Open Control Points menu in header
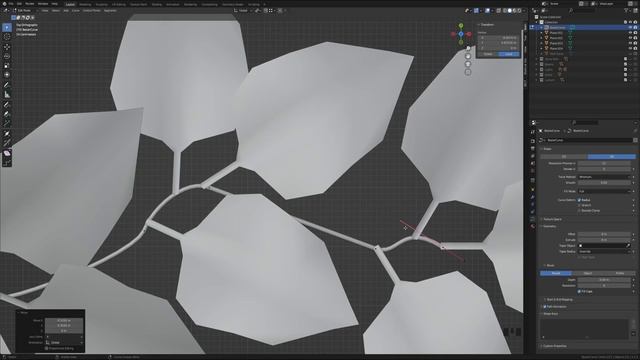 click(x=91, y=10)
